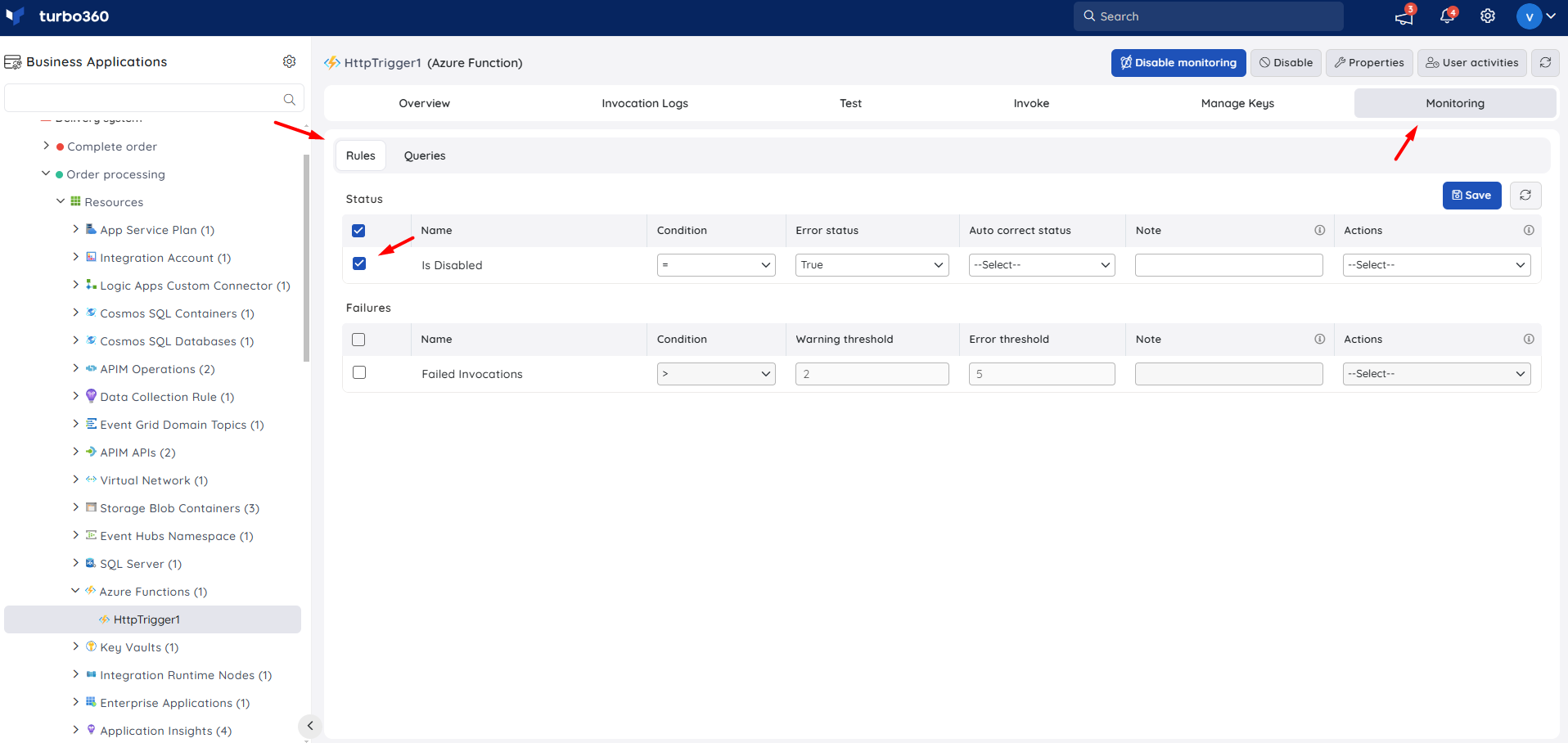Image resolution: width=1568 pixels, height=743 pixels.
Task: Click the Integration Account icon
Action: coord(91,257)
